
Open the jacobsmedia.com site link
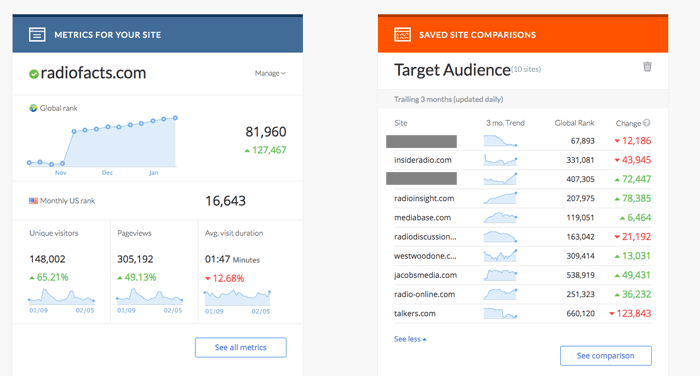pos(425,275)
